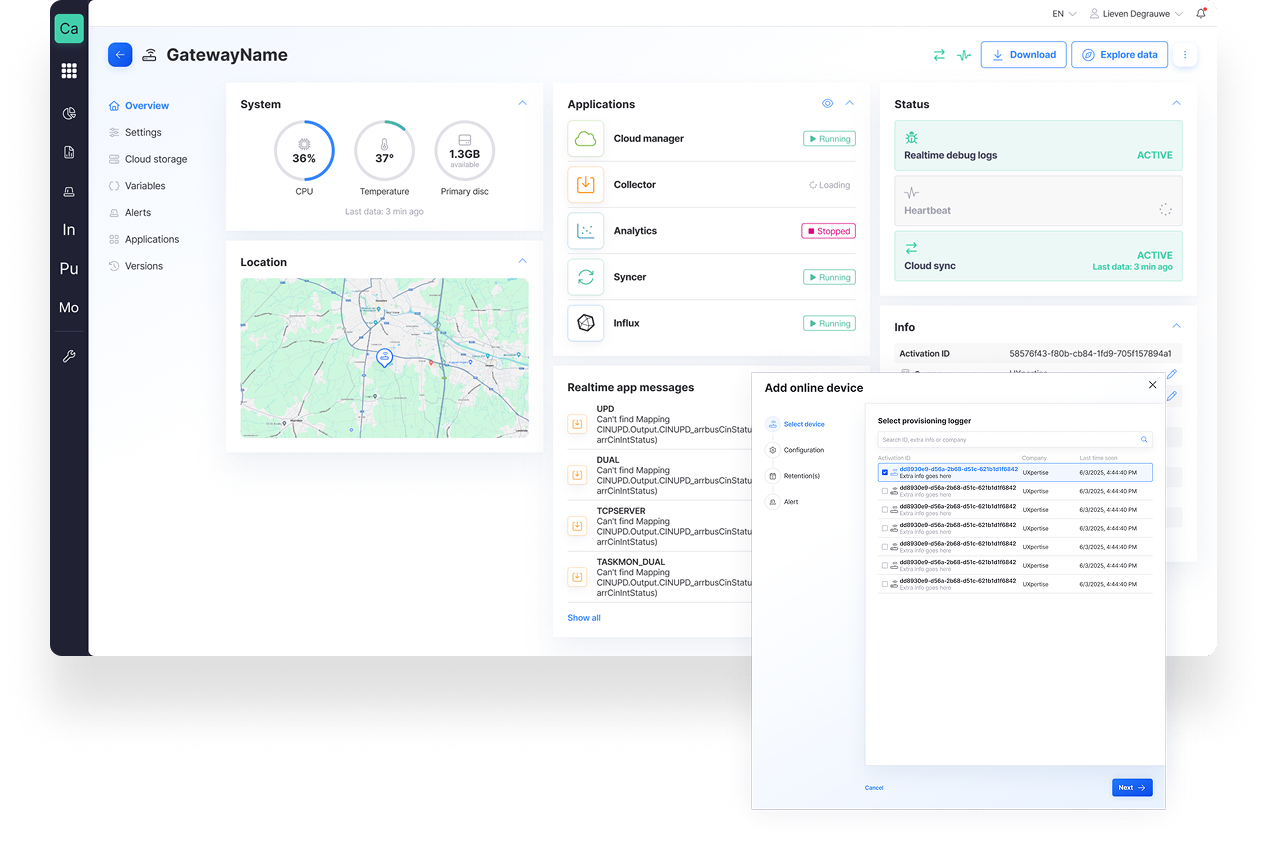This screenshot has height=845, width=1267.
Task: Uncheck the selected provisioning logger checkbox
Action: coord(885,472)
